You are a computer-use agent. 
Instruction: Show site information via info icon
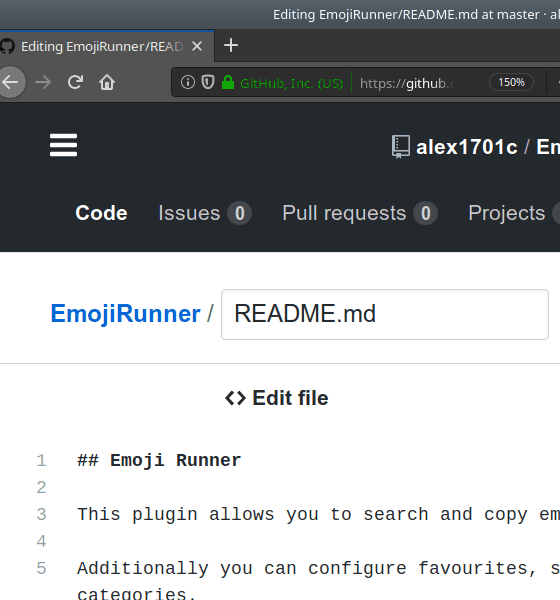pyautogui.click(x=188, y=82)
